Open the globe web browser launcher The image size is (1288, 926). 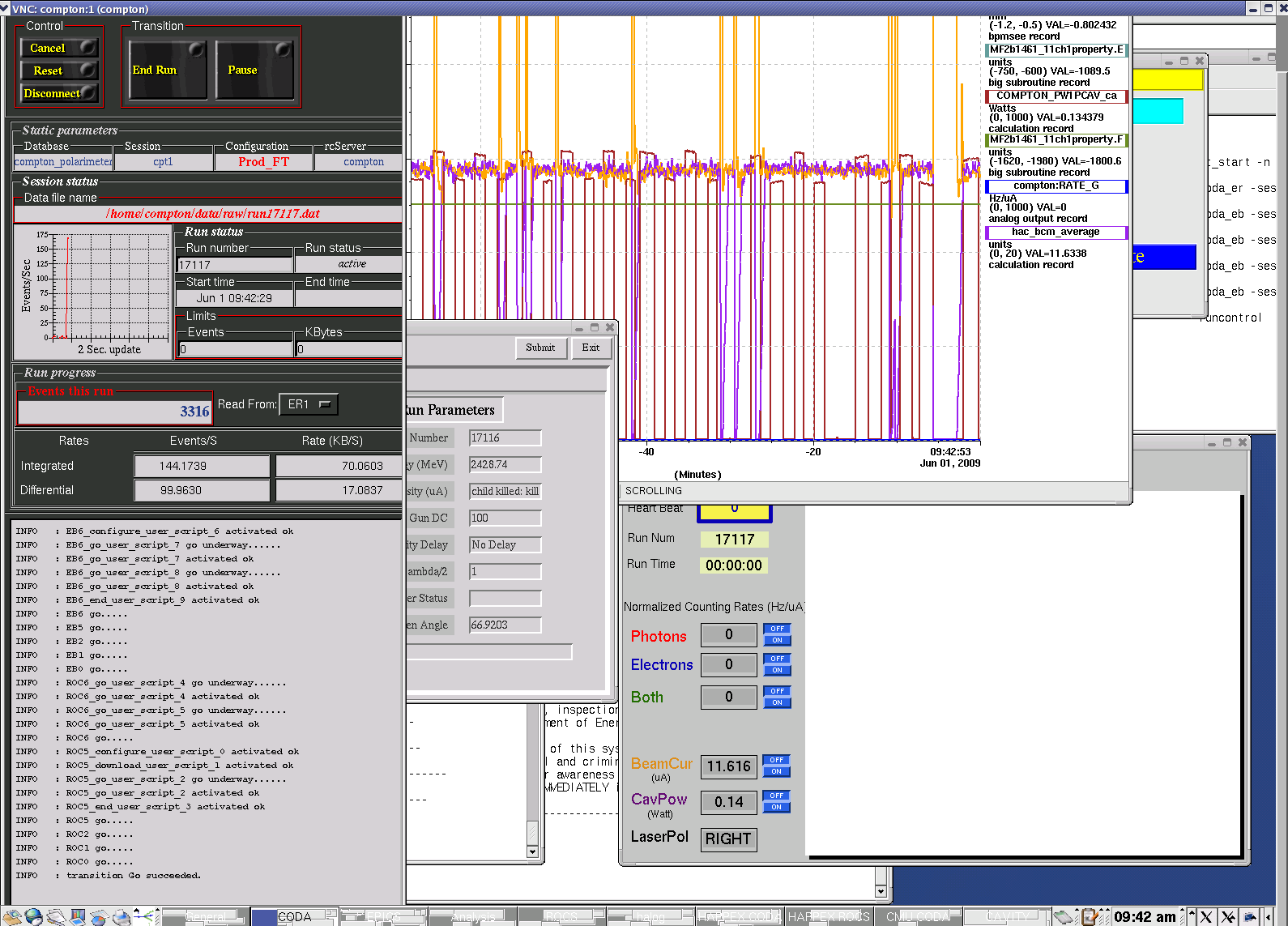(33, 917)
